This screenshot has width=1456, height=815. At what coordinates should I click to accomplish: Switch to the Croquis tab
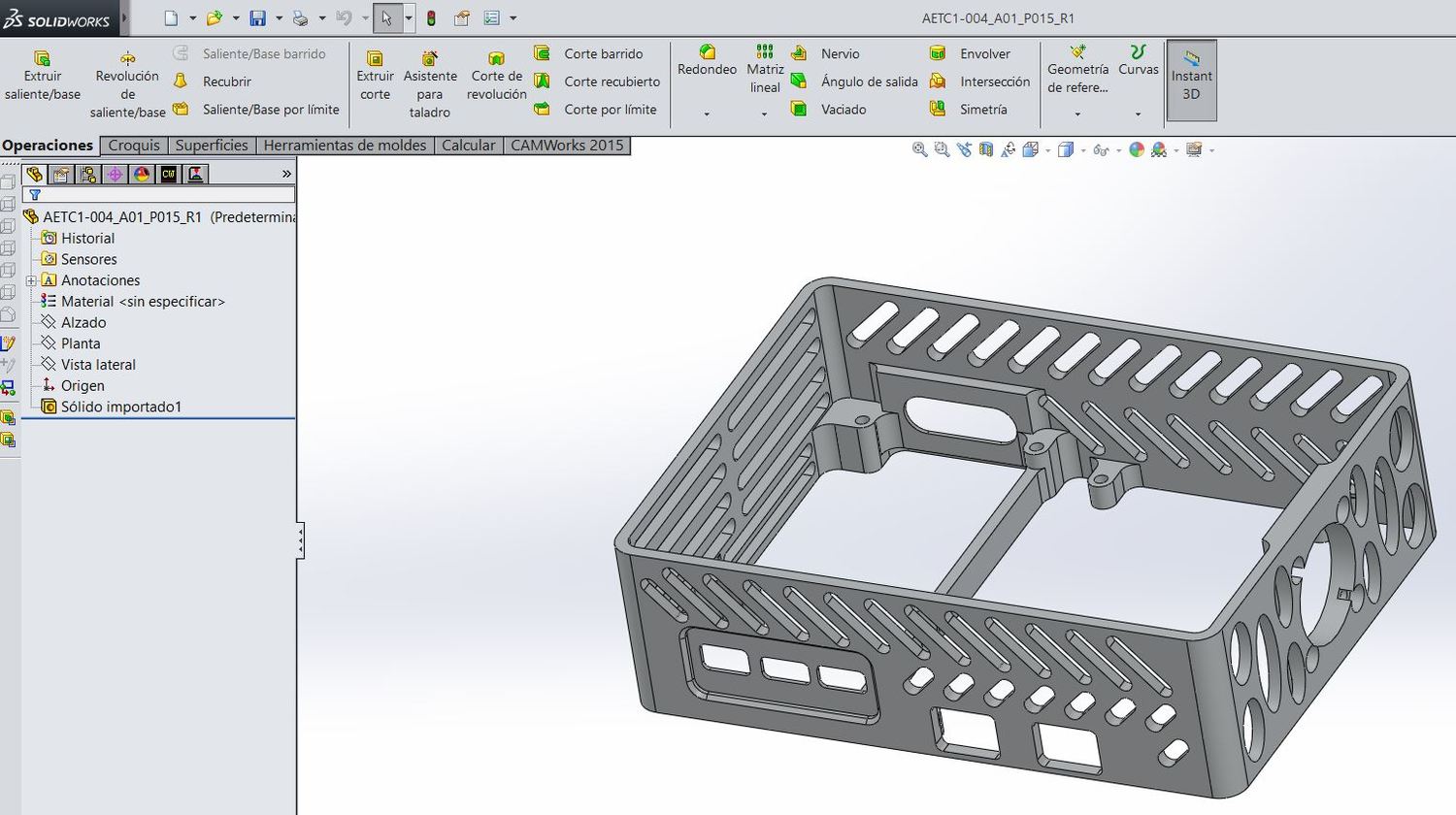pos(134,146)
